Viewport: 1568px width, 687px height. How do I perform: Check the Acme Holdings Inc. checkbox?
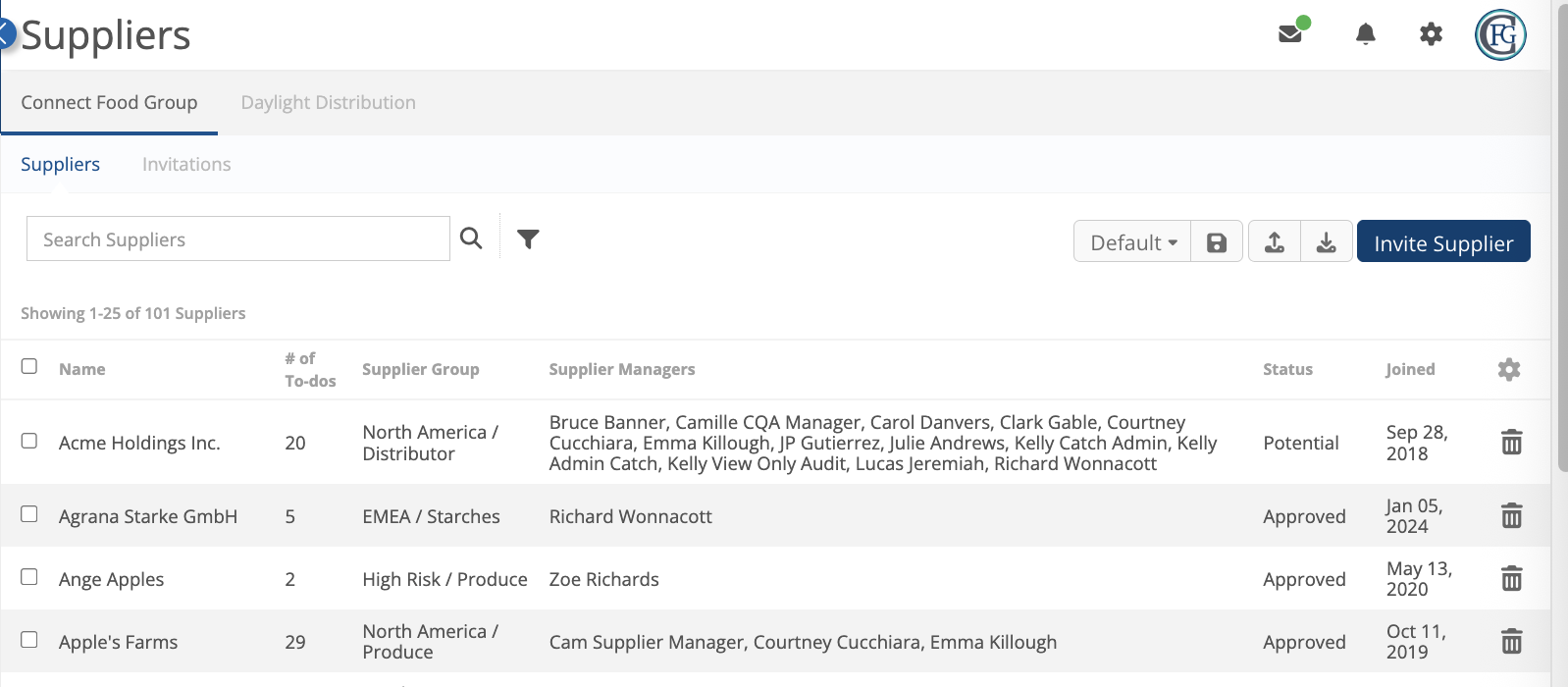(x=29, y=441)
